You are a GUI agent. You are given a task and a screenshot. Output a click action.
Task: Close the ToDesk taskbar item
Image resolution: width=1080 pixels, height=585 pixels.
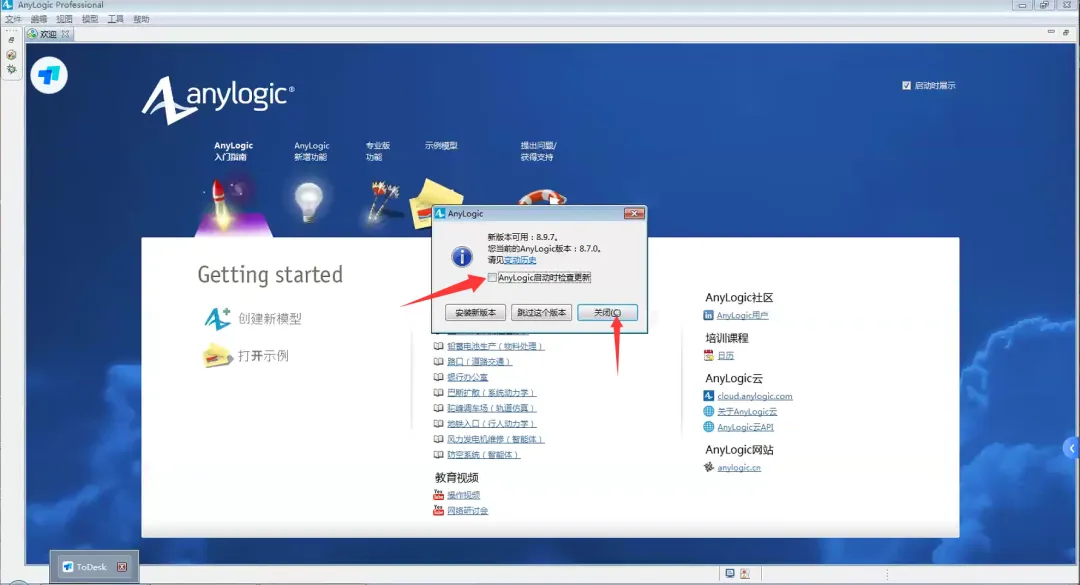(x=122, y=566)
